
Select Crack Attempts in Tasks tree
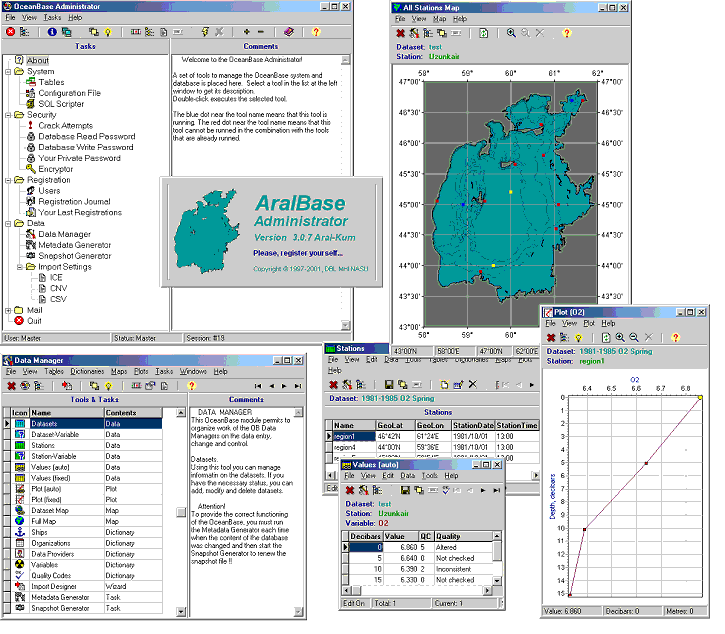tap(65, 126)
